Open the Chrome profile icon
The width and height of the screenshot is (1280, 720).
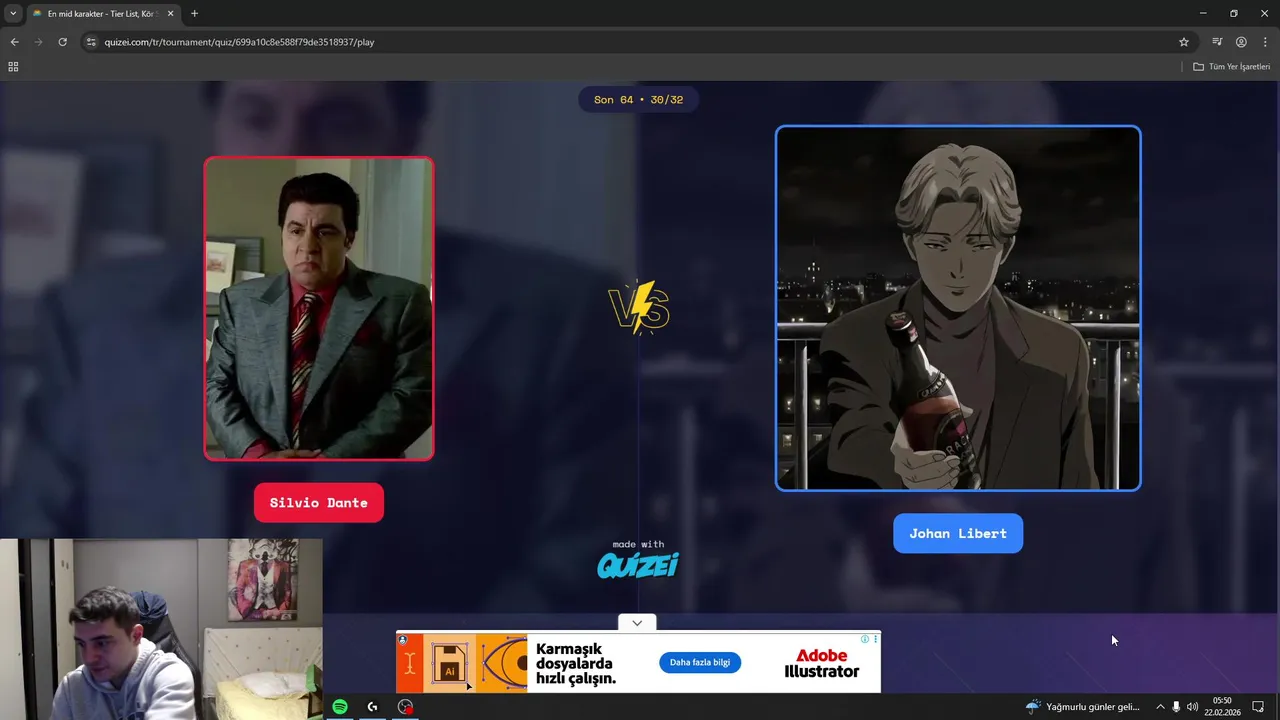(1241, 42)
